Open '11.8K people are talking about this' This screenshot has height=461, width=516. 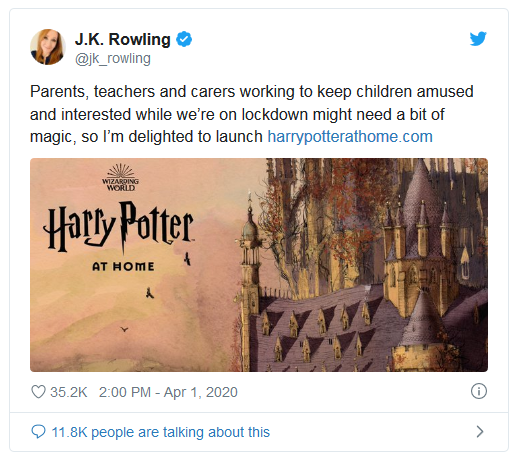[x=160, y=432]
